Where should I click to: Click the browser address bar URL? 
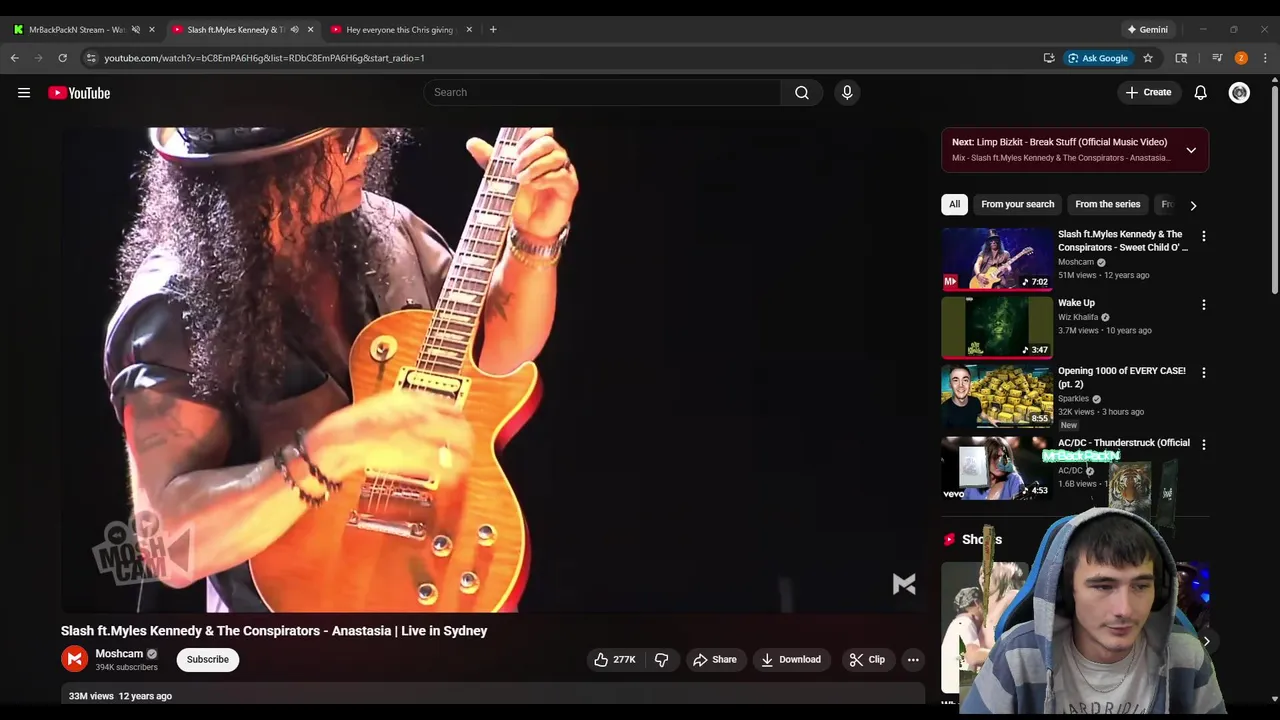click(264, 58)
